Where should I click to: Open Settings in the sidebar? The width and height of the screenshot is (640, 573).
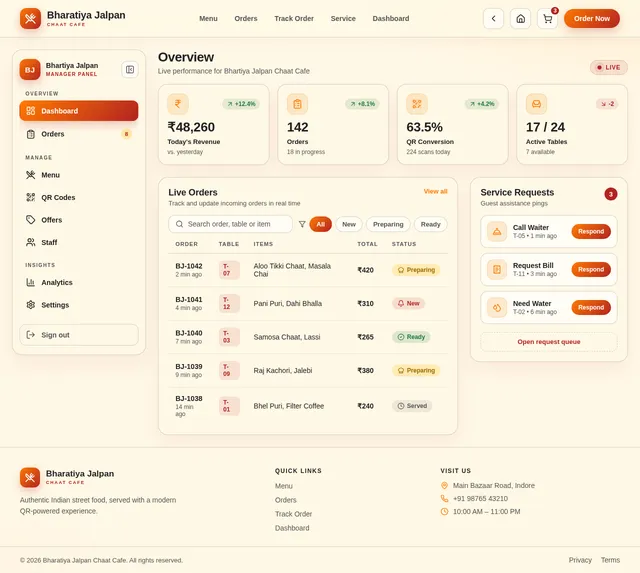point(79,305)
